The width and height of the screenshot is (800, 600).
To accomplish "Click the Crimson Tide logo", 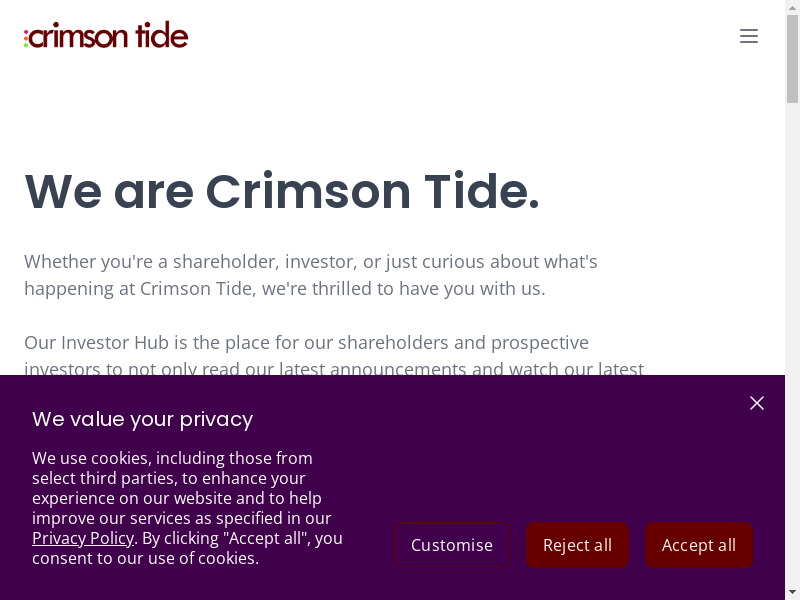I will [x=108, y=37].
